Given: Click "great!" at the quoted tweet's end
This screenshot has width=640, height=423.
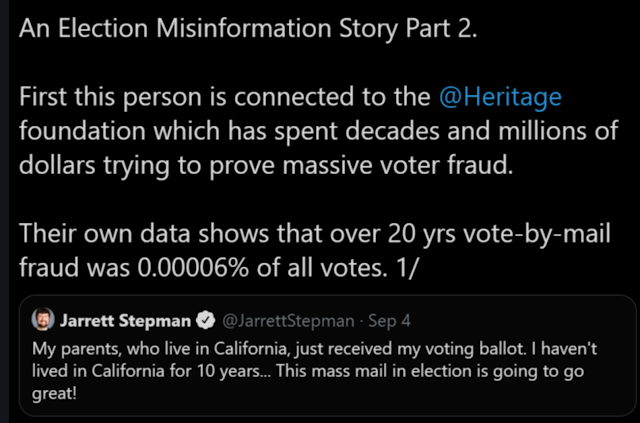Looking at the screenshot, I should coord(54,394).
